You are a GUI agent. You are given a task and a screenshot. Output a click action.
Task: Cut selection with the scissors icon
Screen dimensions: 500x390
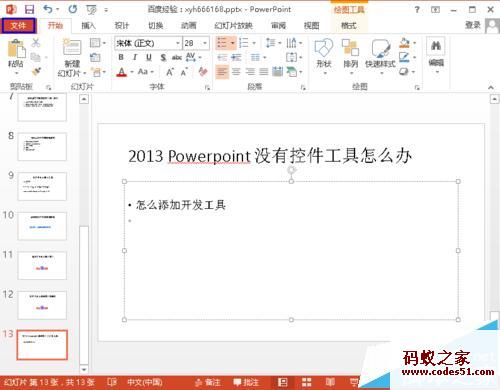(x=36, y=43)
